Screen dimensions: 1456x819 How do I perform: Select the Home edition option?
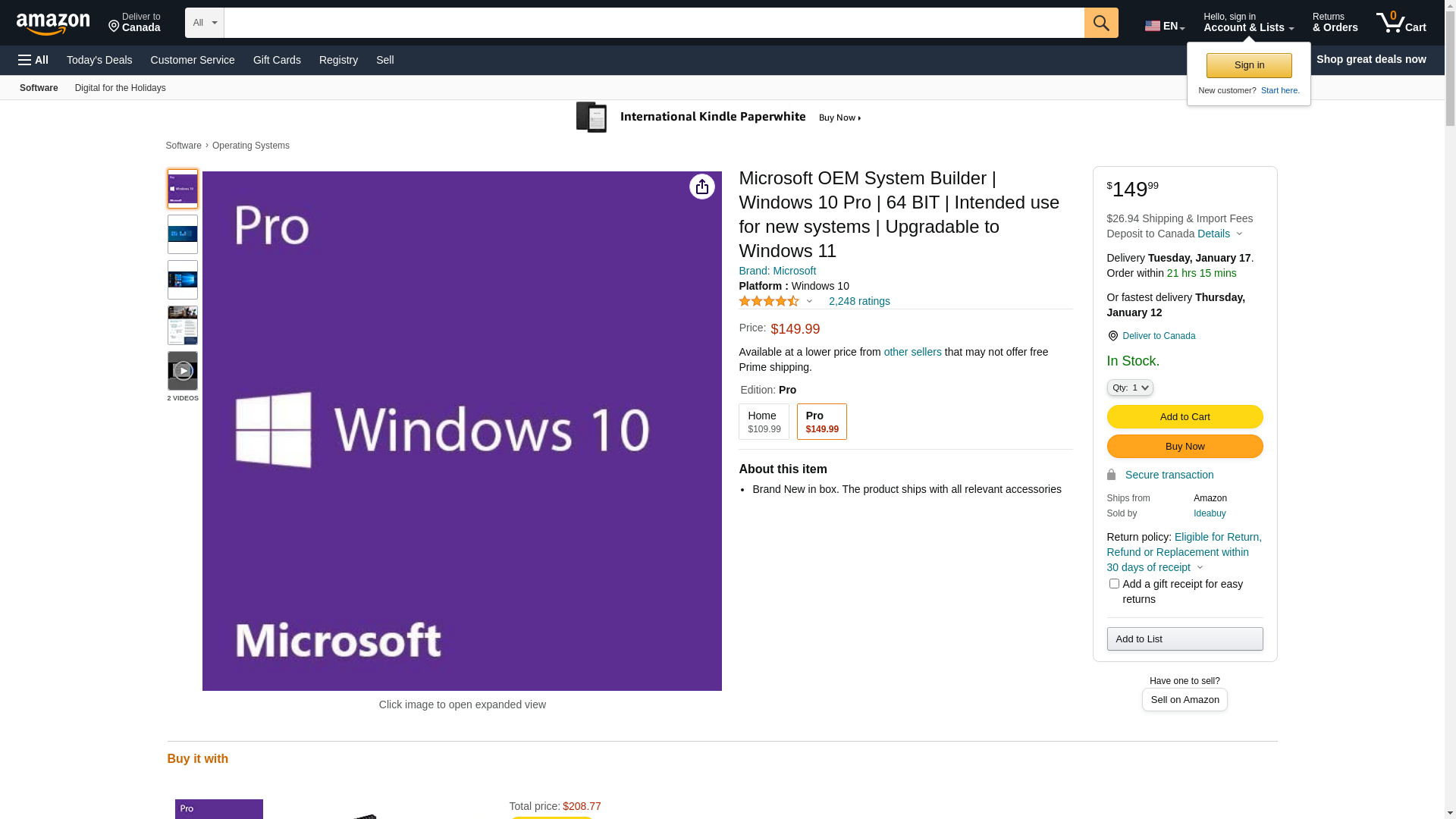[764, 422]
